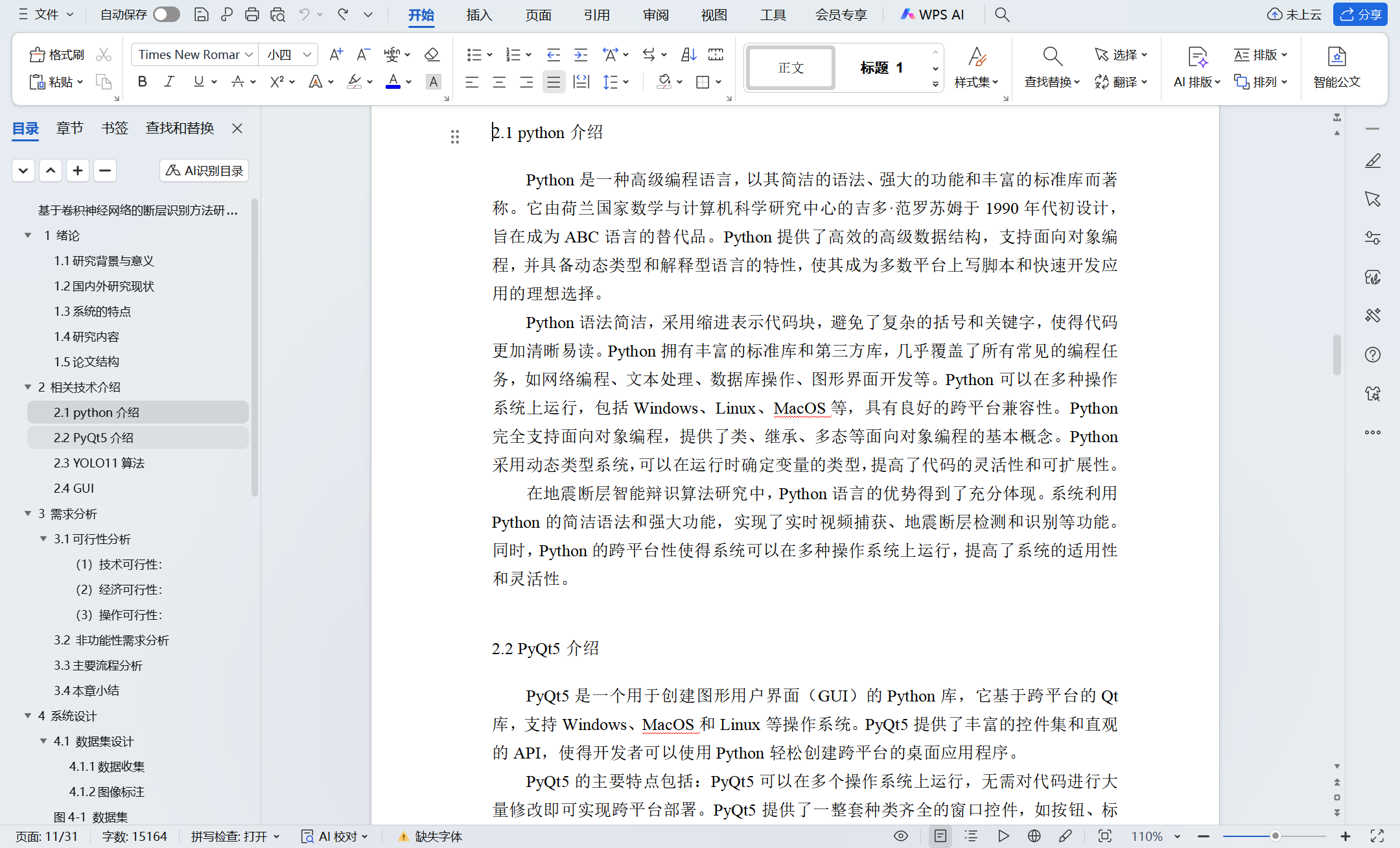Switch to the 引用 ribbon tab
This screenshot has height=848, width=1400.
point(596,14)
